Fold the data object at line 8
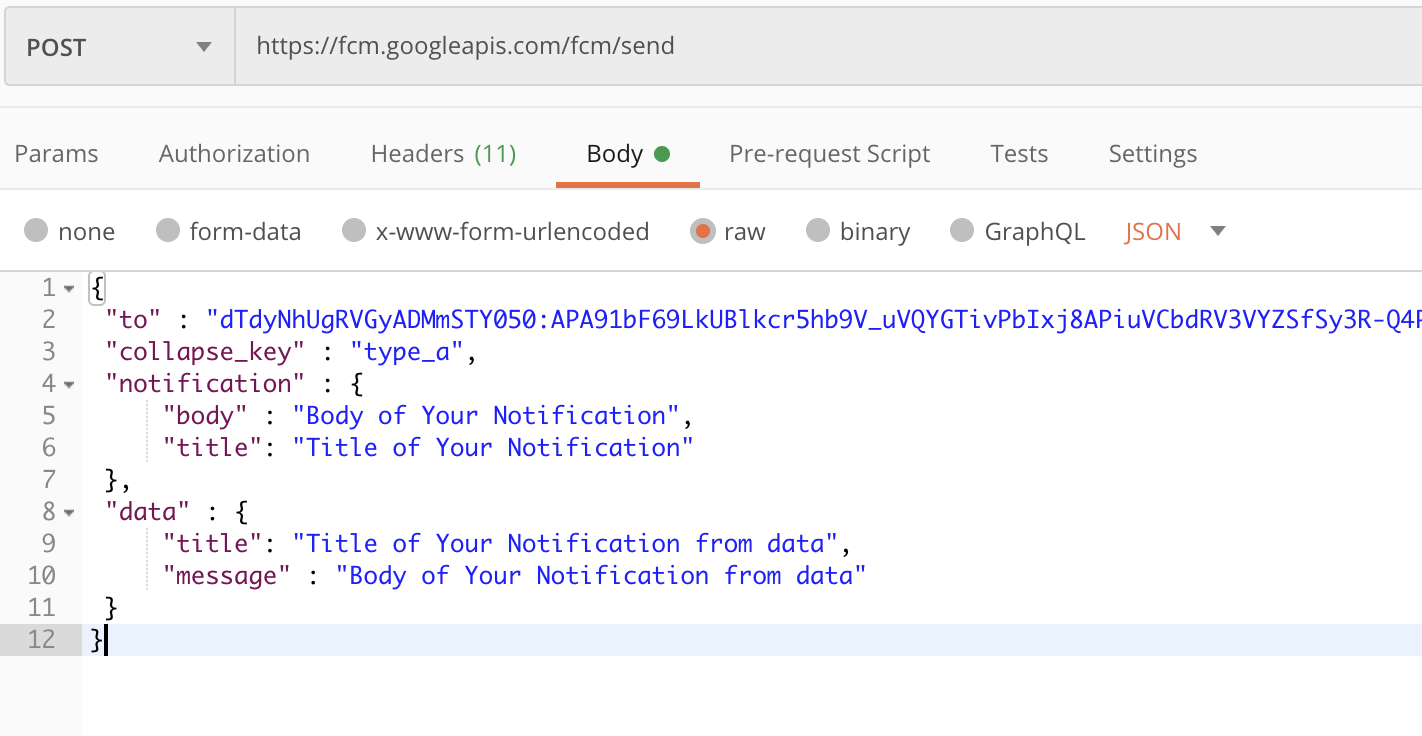The width and height of the screenshot is (1422, 736). (69, 512)
